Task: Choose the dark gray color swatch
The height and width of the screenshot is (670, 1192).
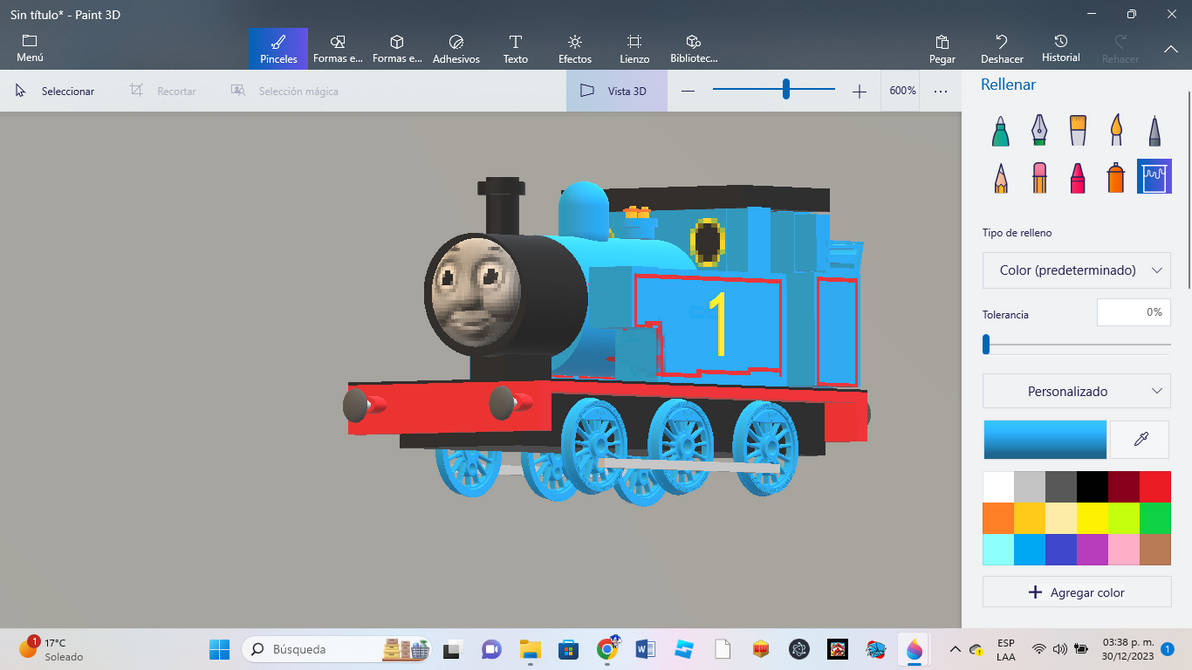Action: (1060, 487)
